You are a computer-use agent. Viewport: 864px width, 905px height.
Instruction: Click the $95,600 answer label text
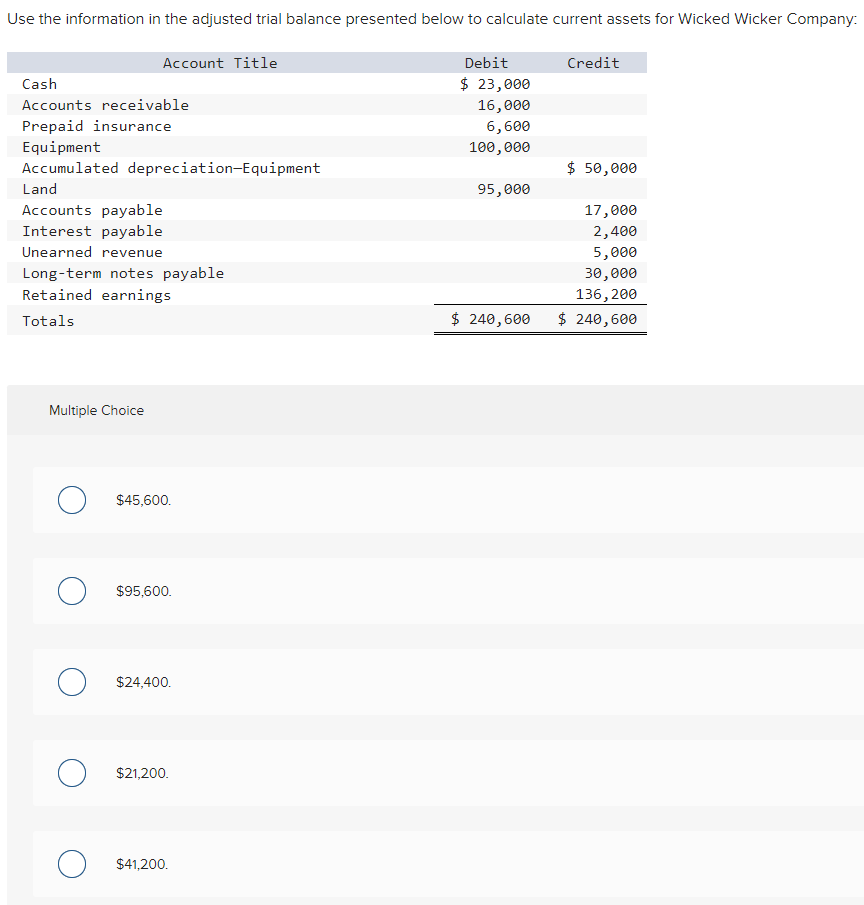point(143,591)
